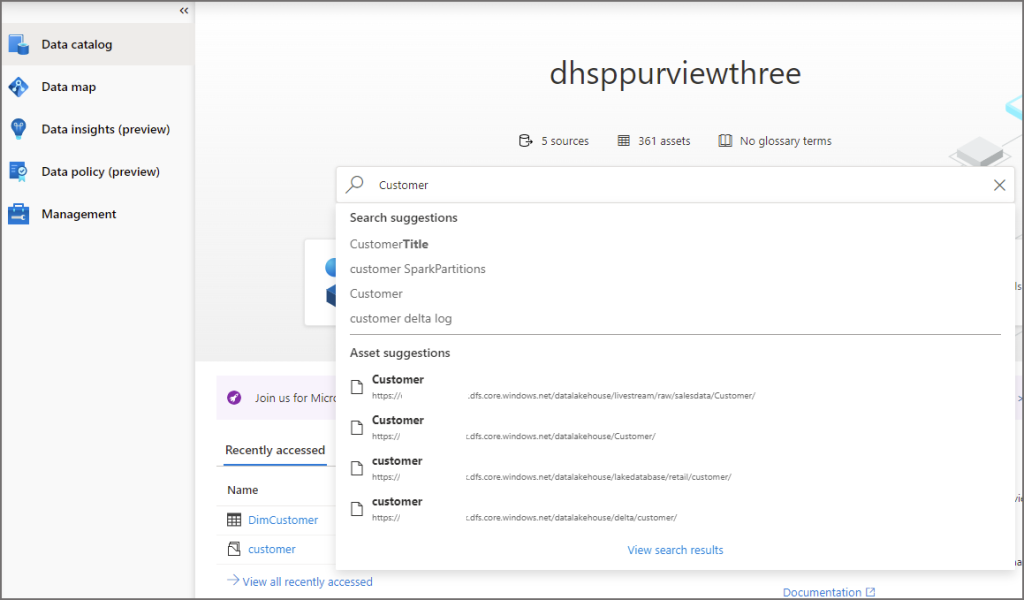Collapse the left navigation pane

pyautogui.click(x=184, y=10)
